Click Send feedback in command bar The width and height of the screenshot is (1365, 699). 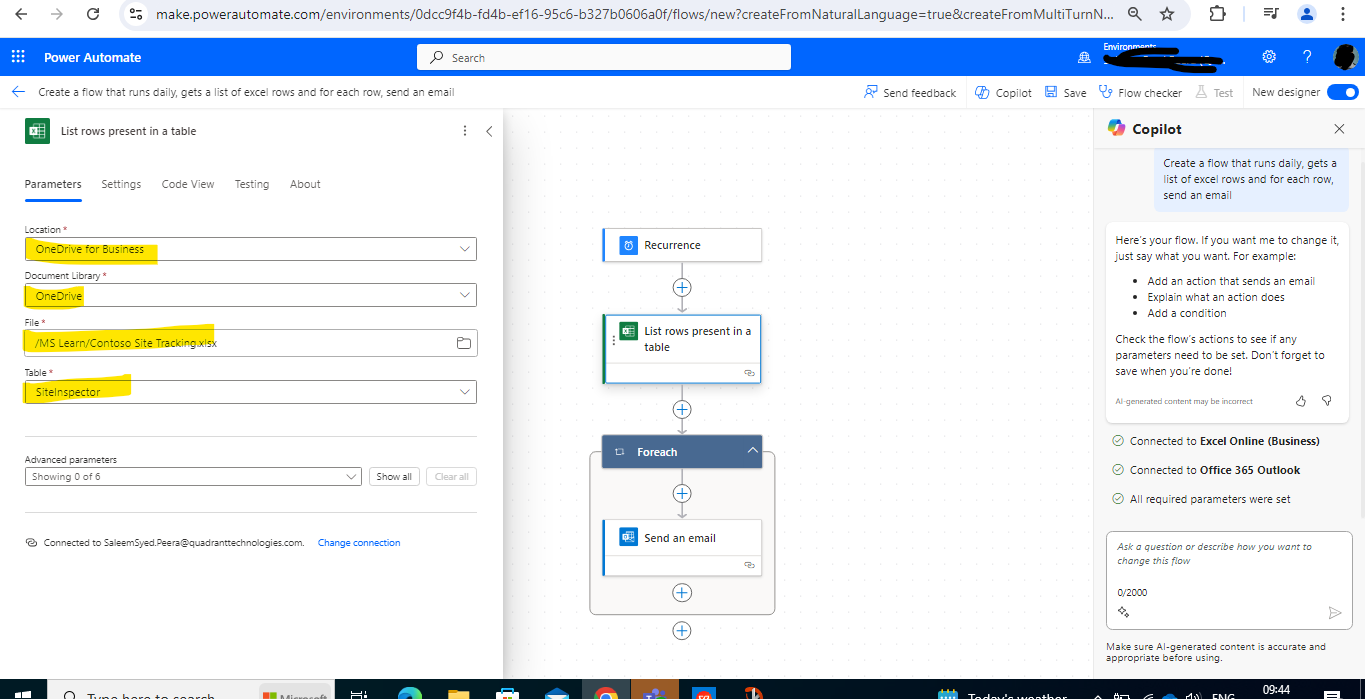[x=910, y=92]
